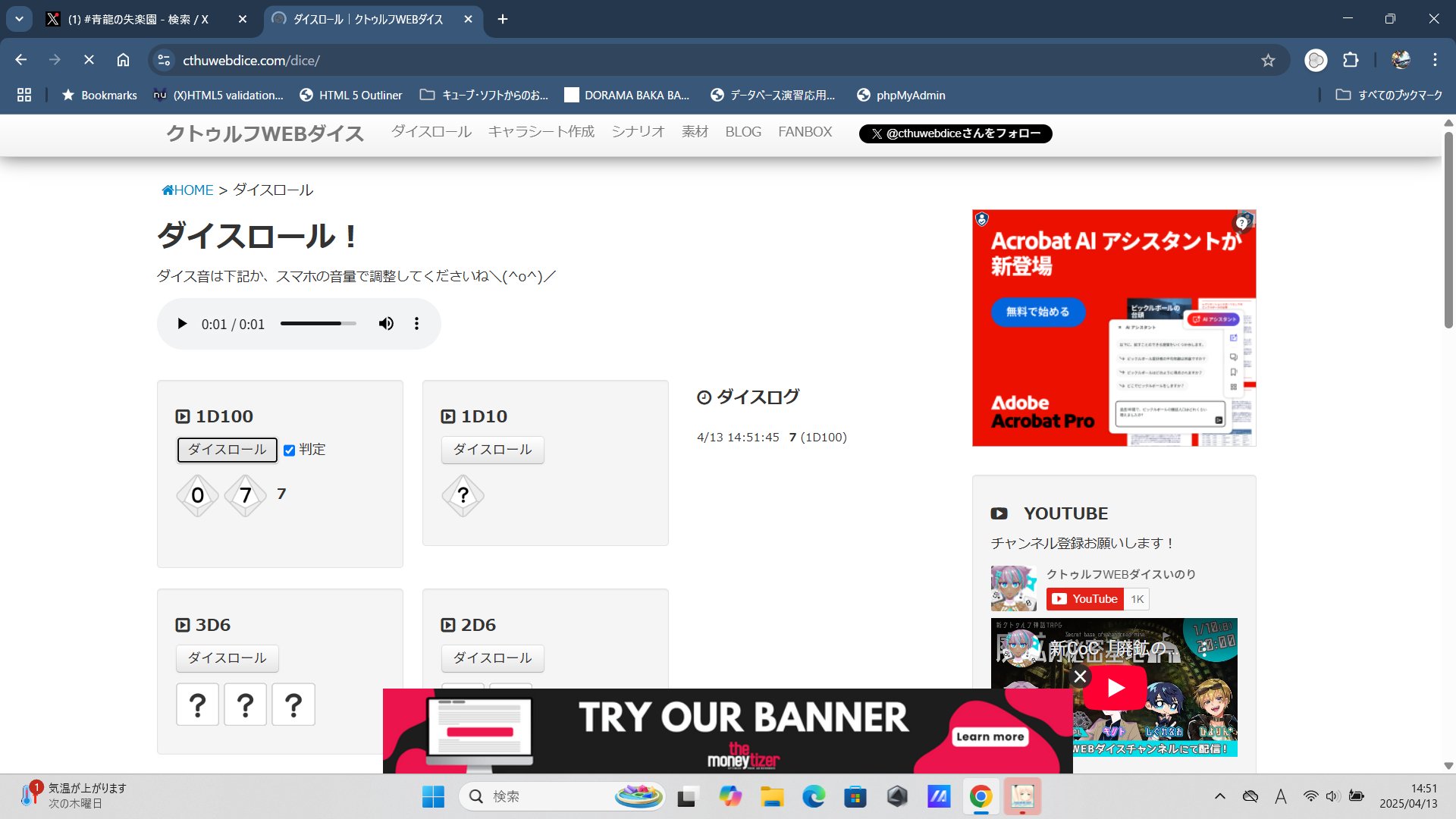The image size is (1456, 819).
Task: Roll the 1D10 dice button
Action: click(492, 450)
